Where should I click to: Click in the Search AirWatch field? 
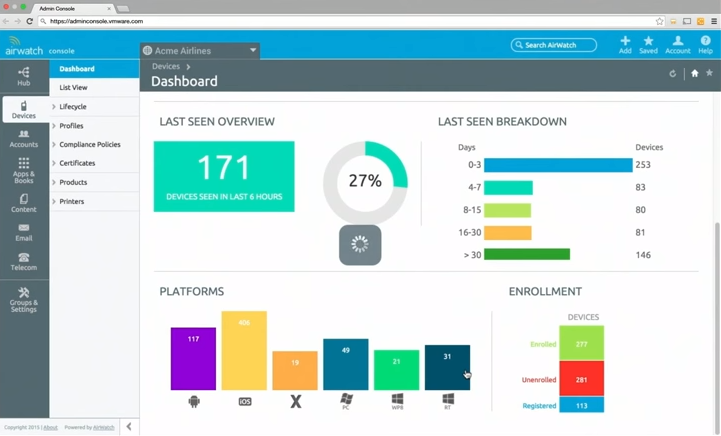click(x=554, y=45)
